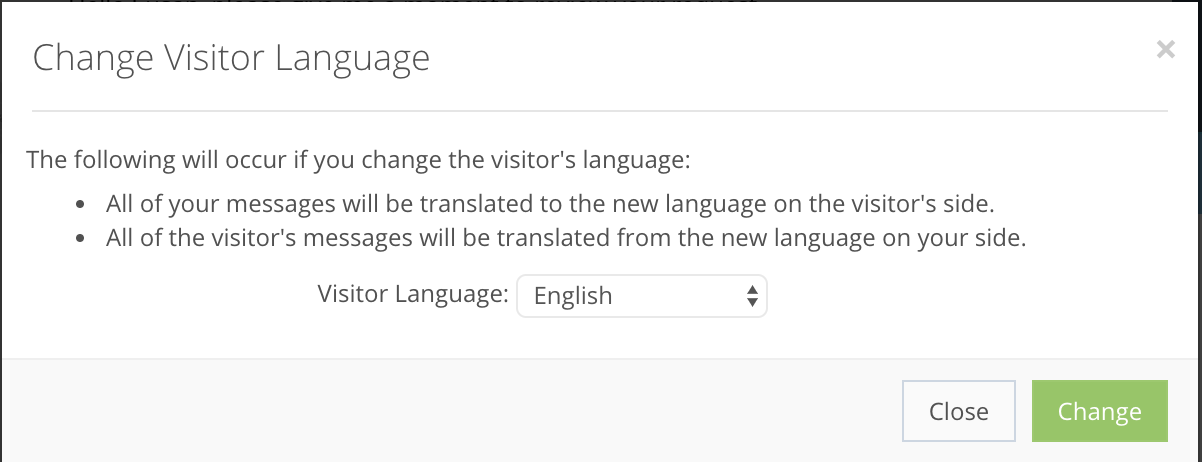Screen dimensions: 1202x462
Task: Click the Change Visitor Language title
Action: tap(231, 57)
